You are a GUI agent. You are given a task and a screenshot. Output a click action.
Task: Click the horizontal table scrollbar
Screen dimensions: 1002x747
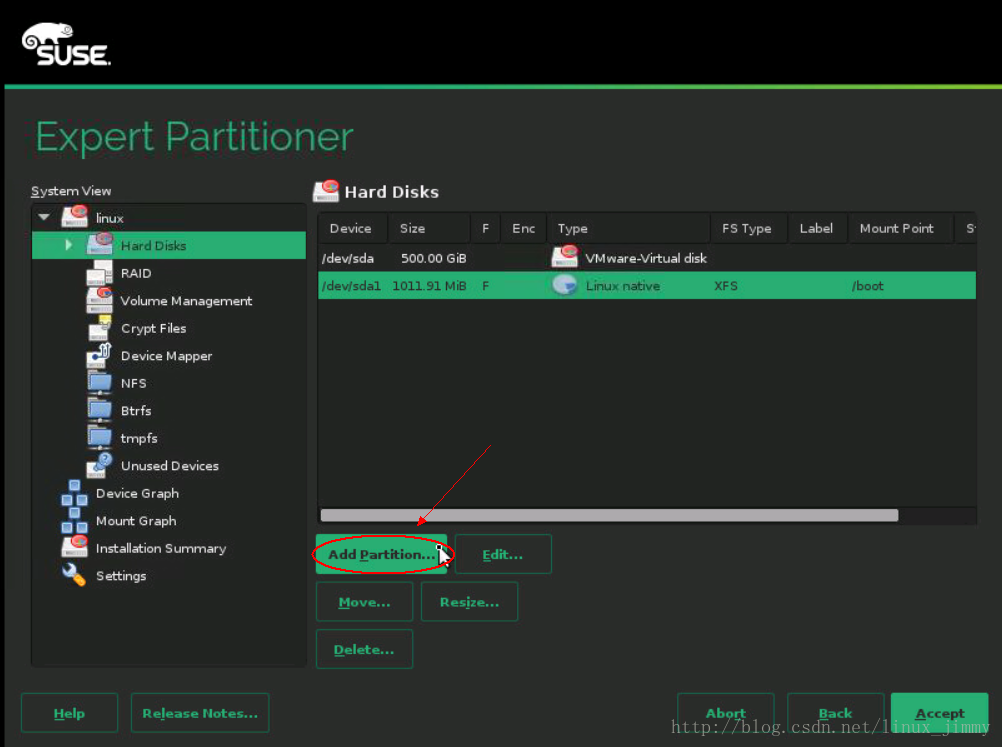[609, 515]
